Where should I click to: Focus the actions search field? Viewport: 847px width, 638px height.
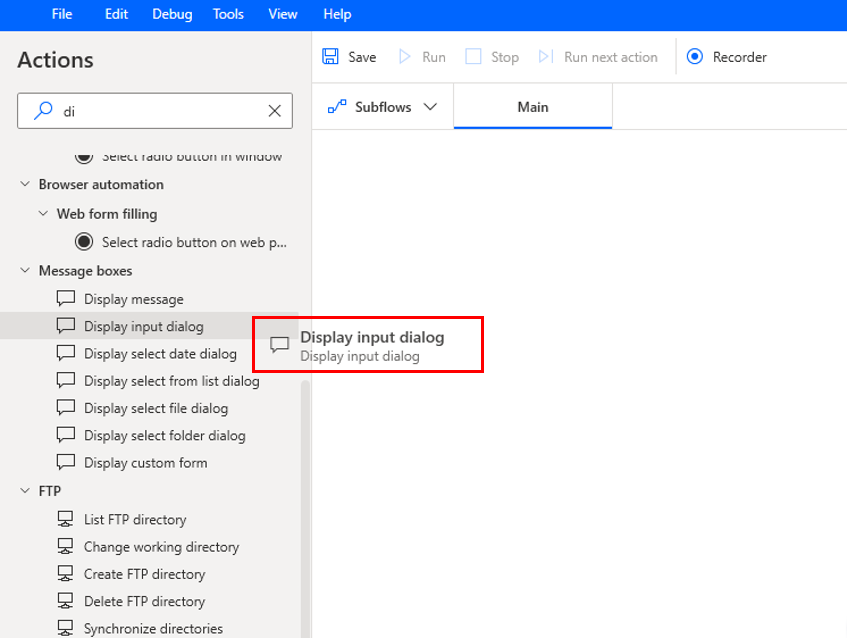click(x=155, y=111)
